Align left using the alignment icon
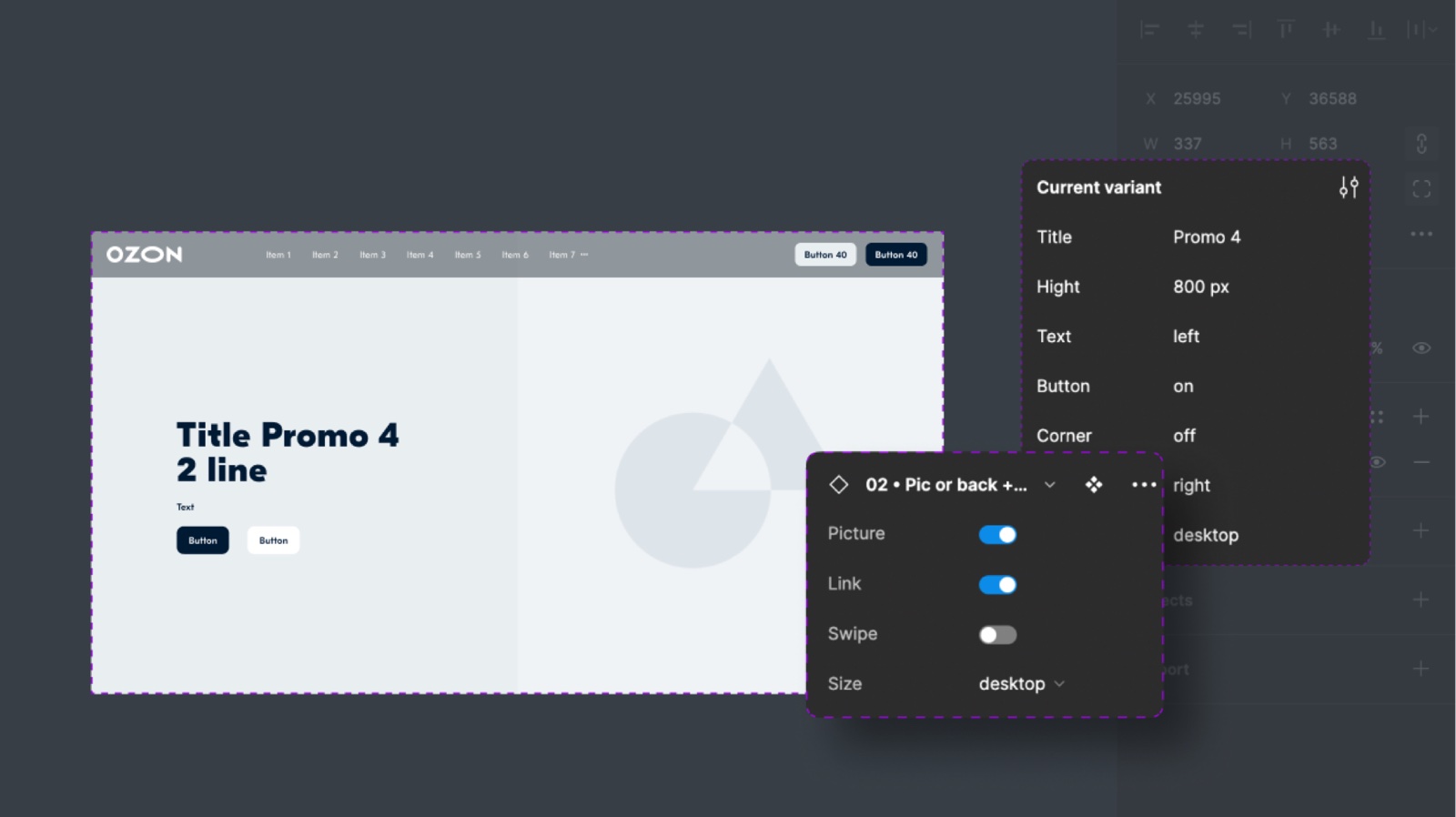 pyautogui.click(x=1150, y=30)
